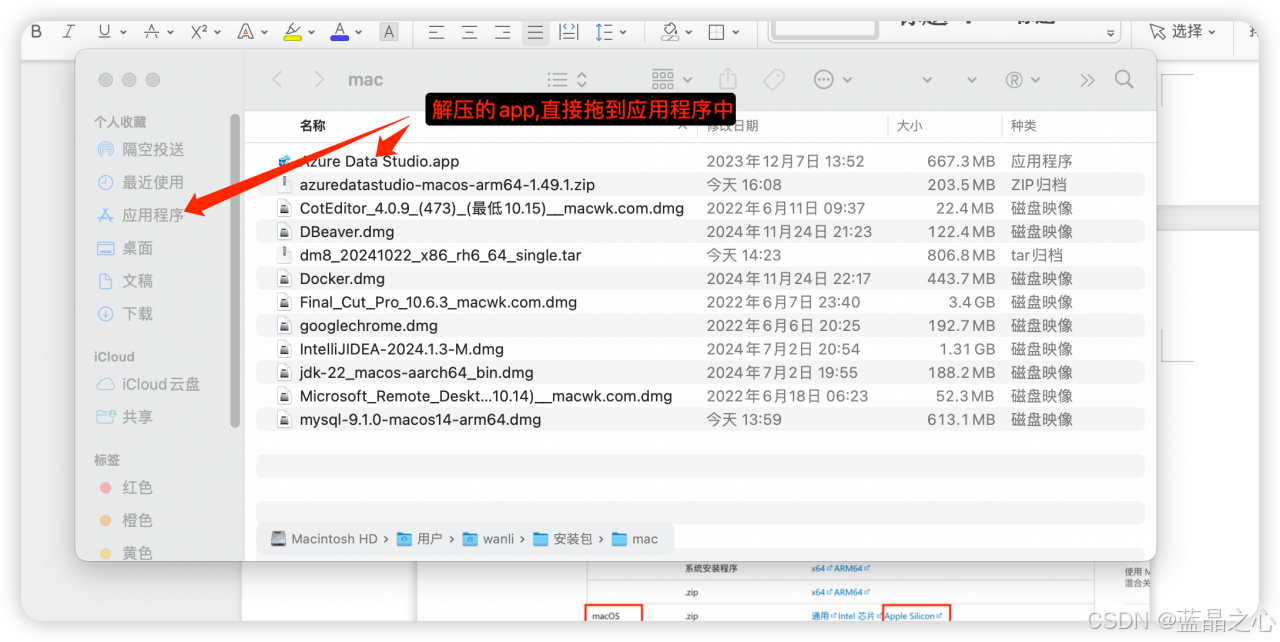Image resolution: width=1280 pixels, height=642 pixels.
Task: Open text effects in the Word toolbar
Action: click(x=246, y=31)
